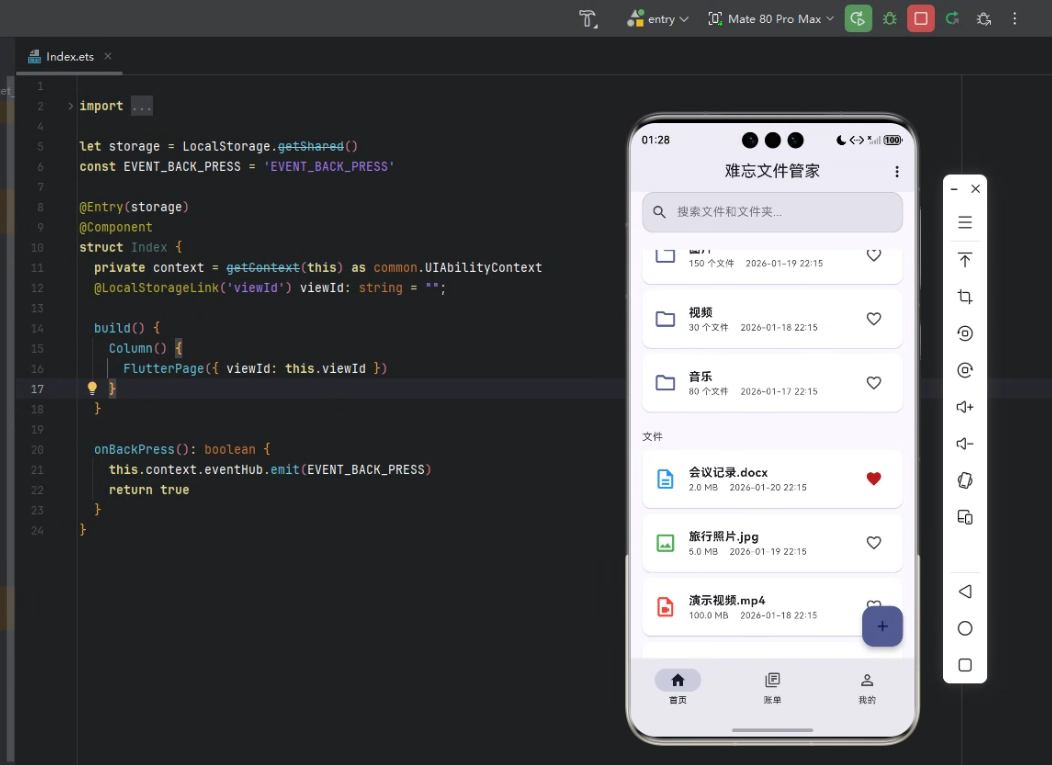
Task: Open 演示视频.mp4 file
Action: click(772, 607)
